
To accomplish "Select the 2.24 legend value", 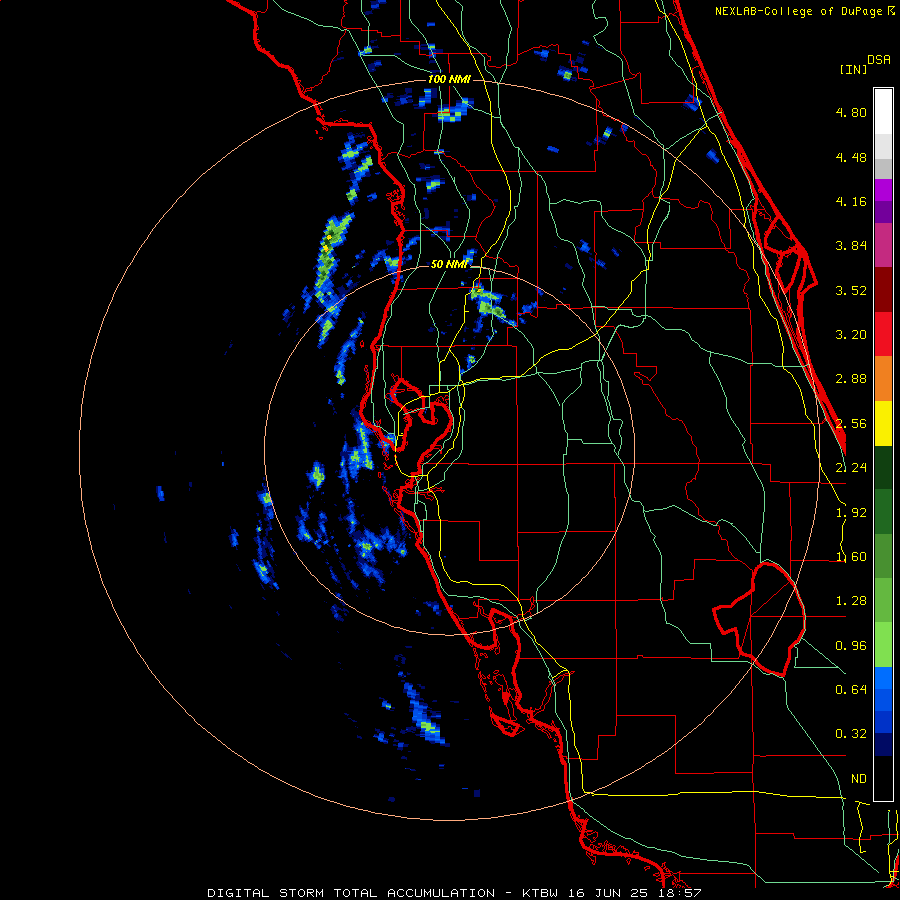I will pos(851,468).
